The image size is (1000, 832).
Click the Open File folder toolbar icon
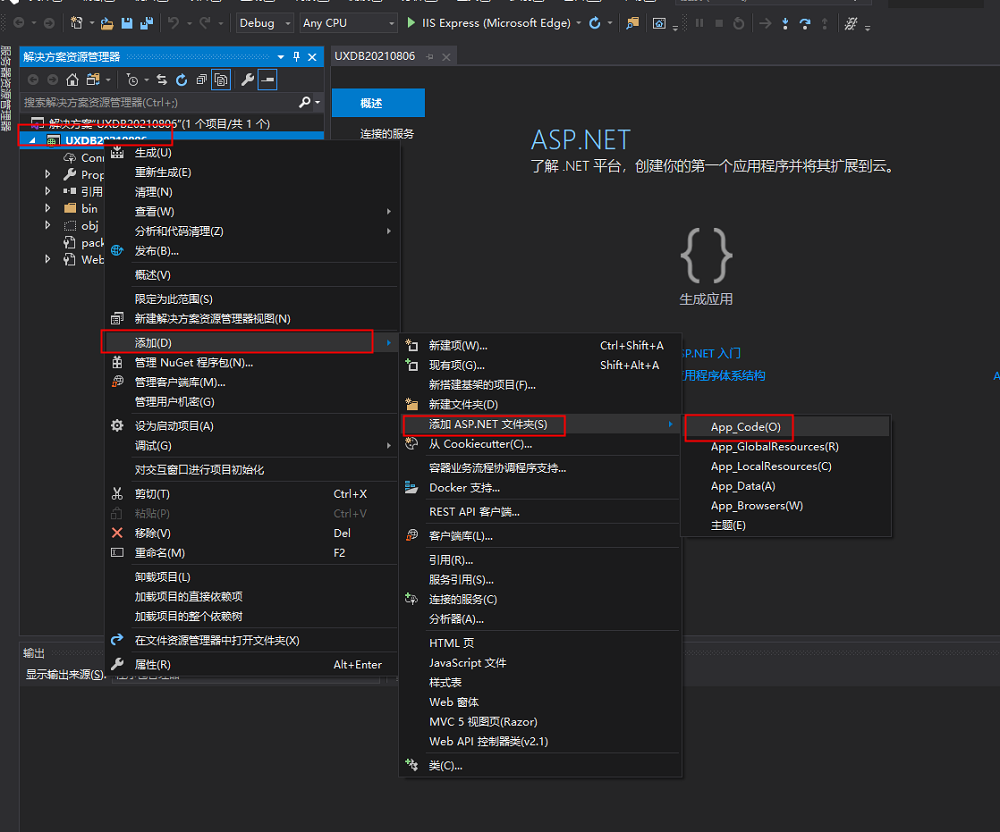pyautogui.click(x=107, y=22)
